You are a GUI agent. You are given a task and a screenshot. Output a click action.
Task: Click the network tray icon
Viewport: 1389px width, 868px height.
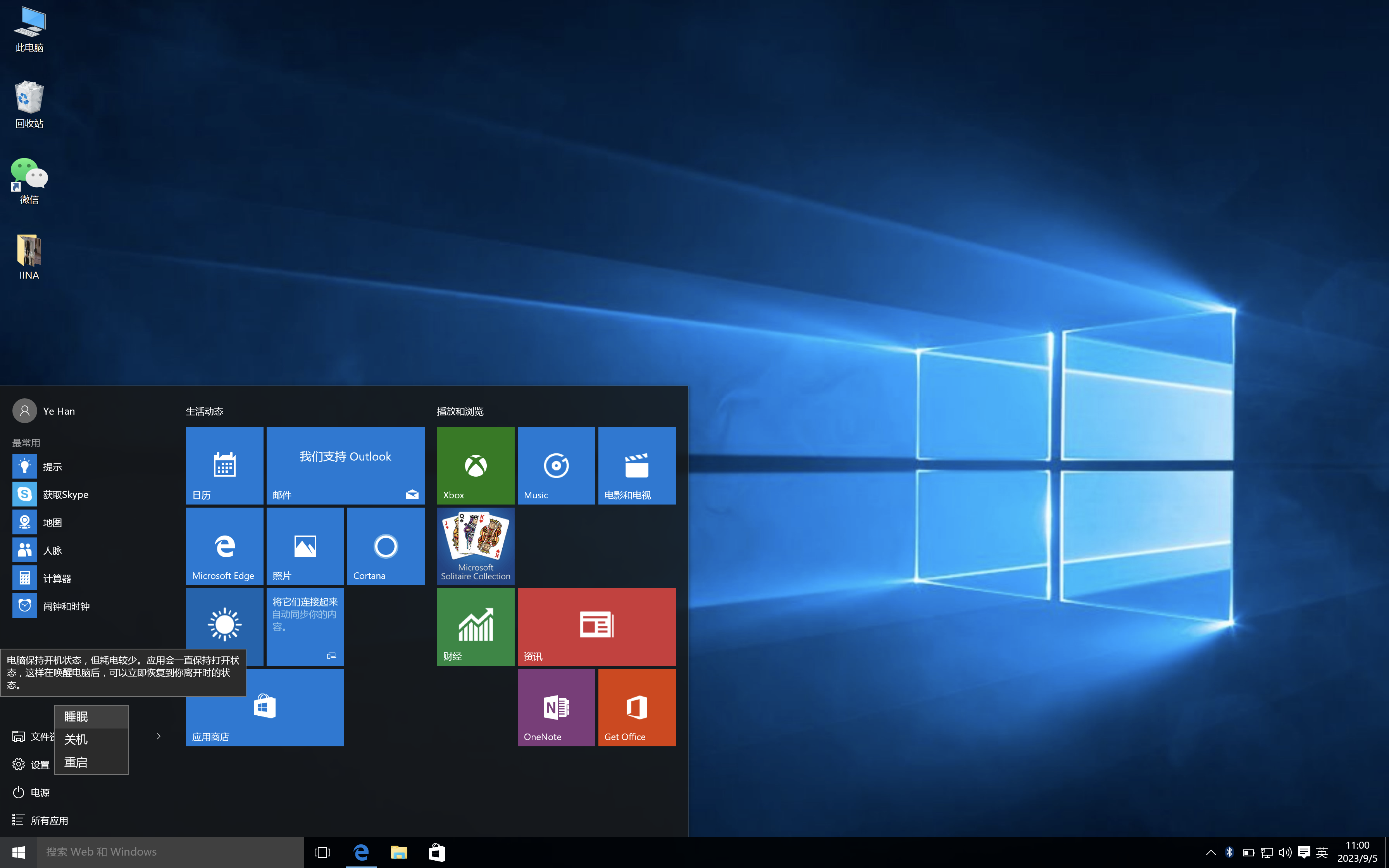[1267, 852]
